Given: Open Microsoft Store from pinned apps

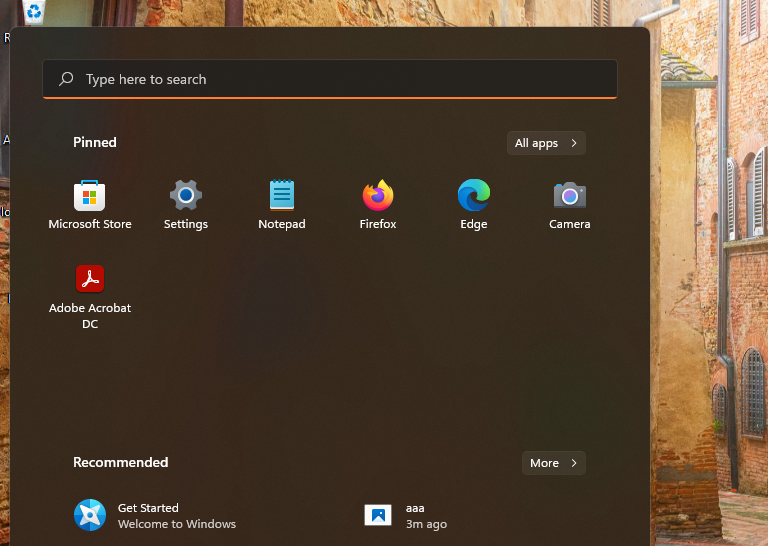Looking at the screenshot, I should point(90,205).
